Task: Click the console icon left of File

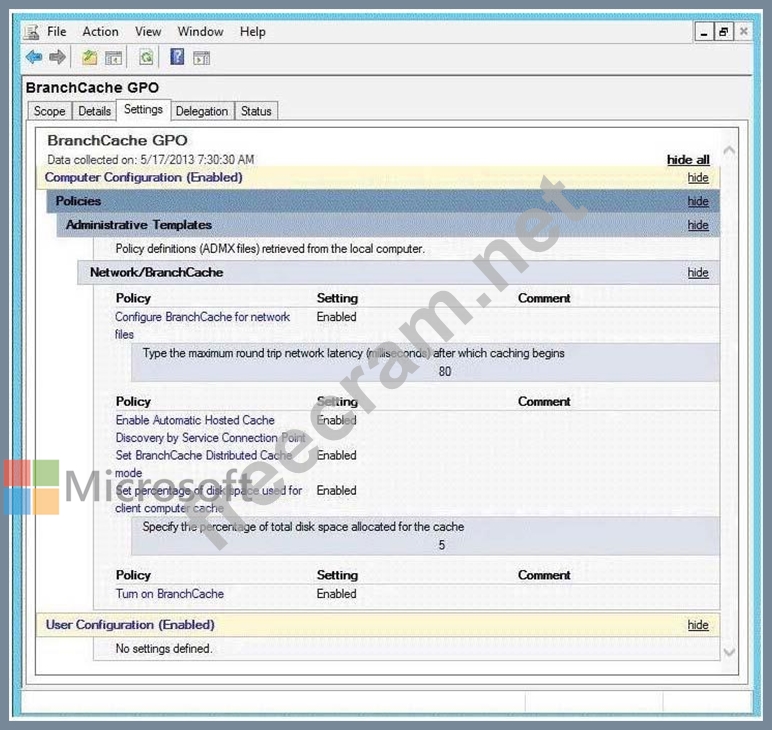Action: (x=32, y=32)
